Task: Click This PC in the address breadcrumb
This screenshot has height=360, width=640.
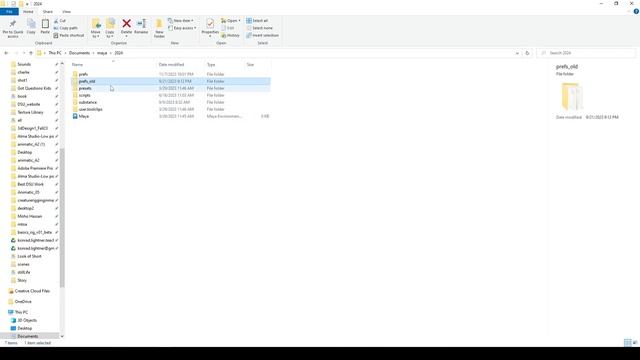Action: point(55,53)
